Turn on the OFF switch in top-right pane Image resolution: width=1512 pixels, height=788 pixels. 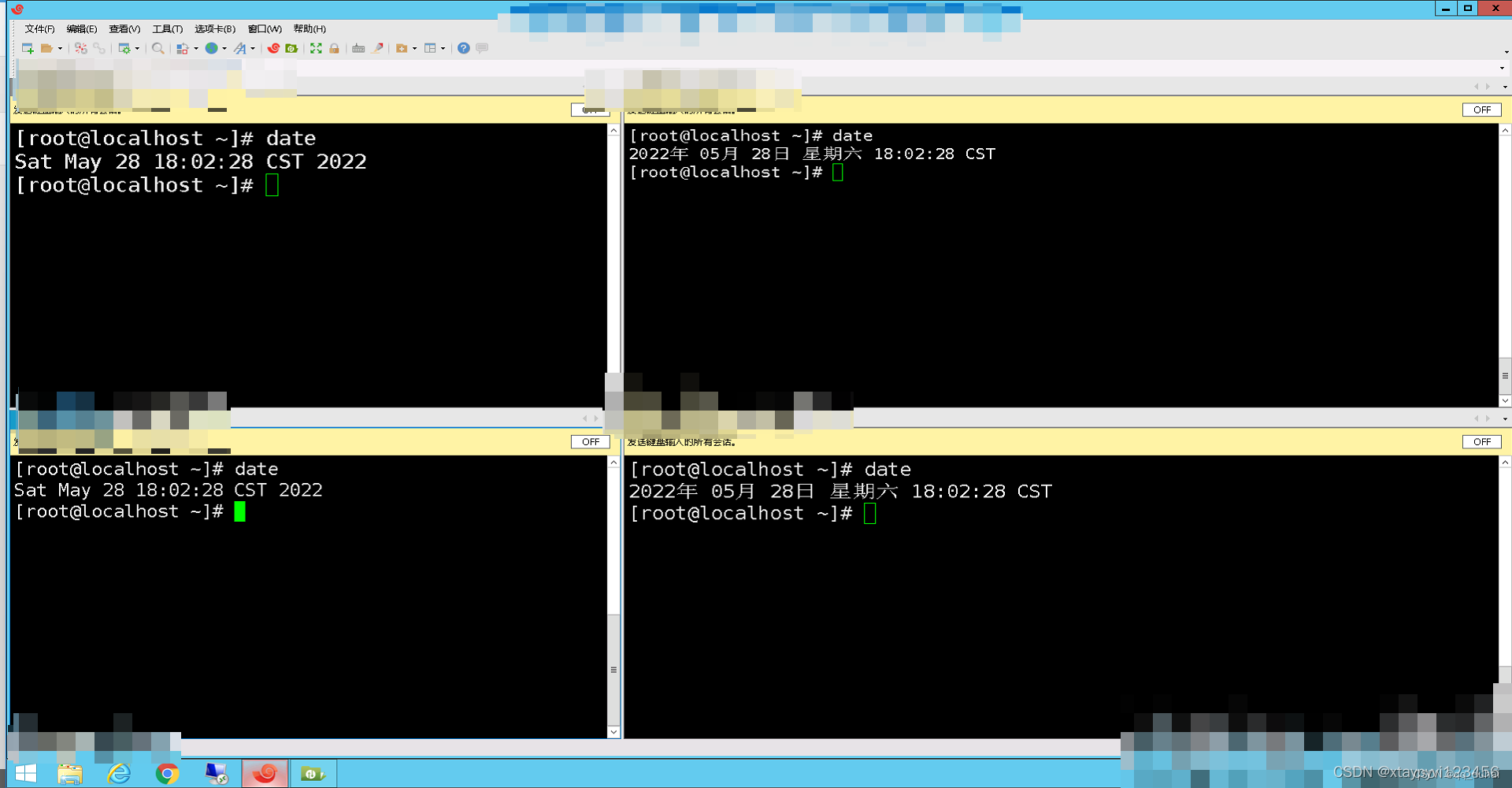[x=1482, y=110]
